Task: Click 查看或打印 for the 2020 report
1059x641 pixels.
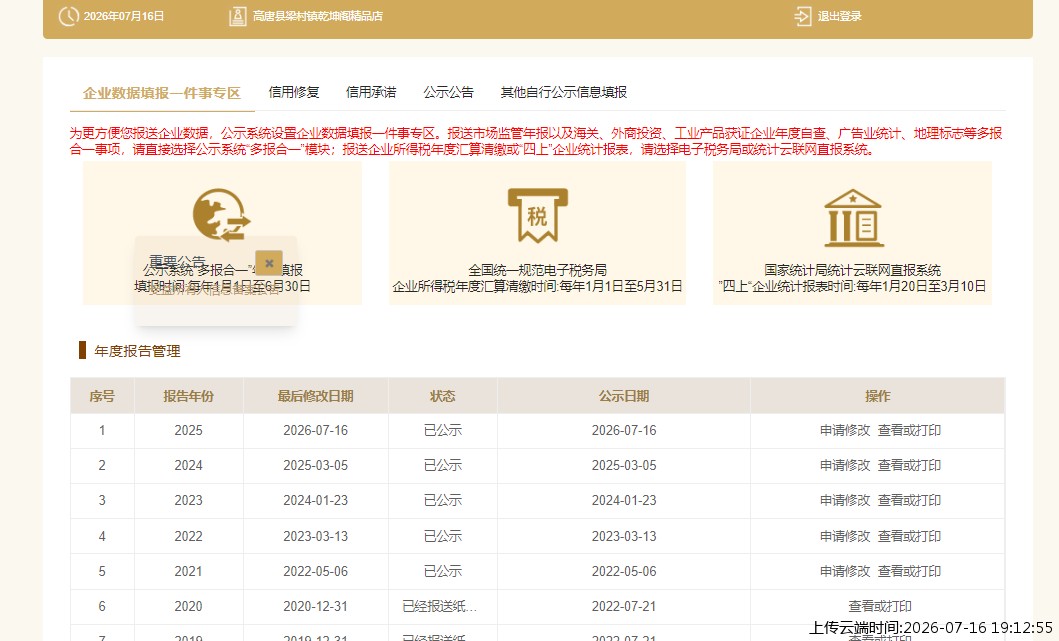Action: click(x=880, y=607)
